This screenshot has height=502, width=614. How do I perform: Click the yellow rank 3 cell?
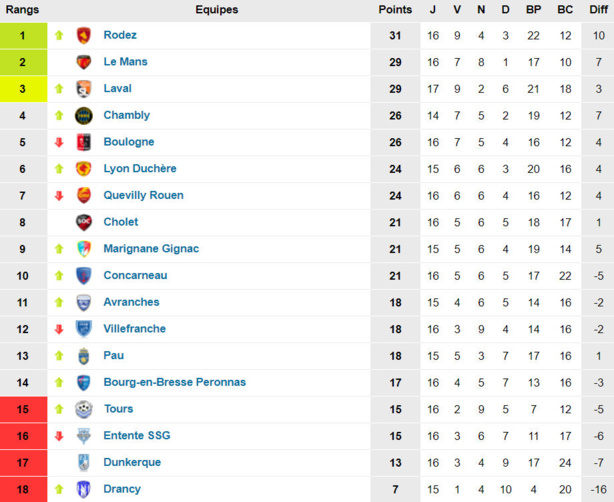click(23, 89)
